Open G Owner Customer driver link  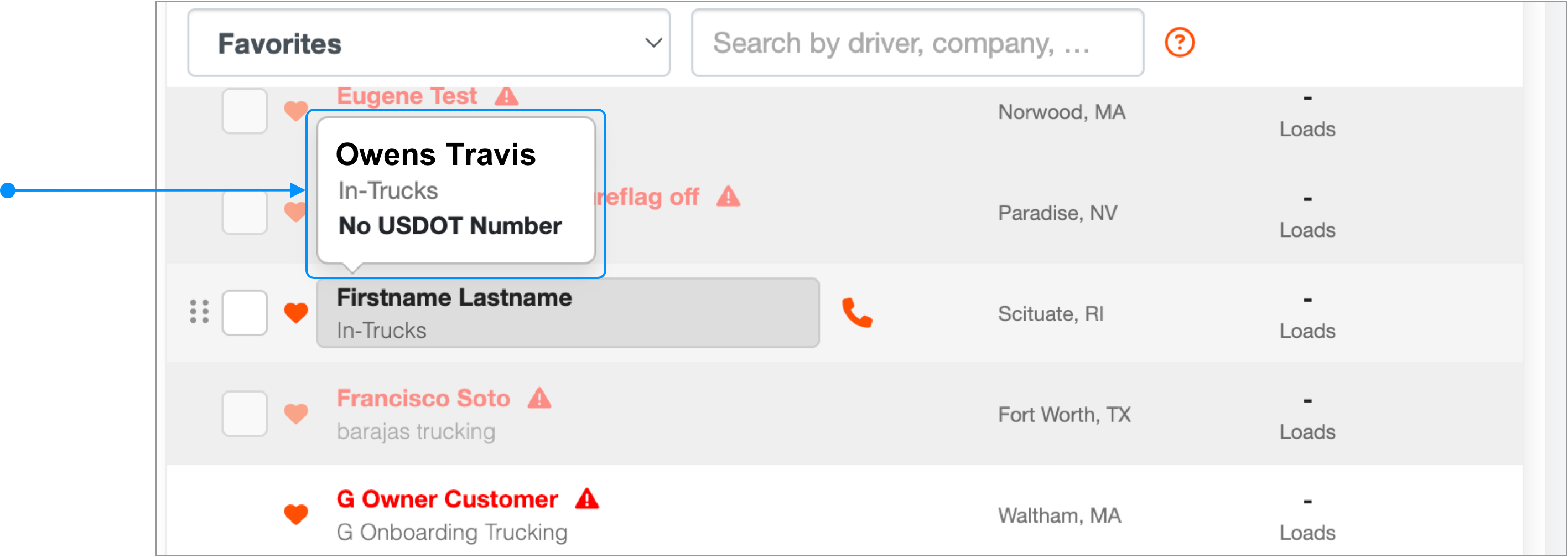pyautogui.click(x=448, y=499)
